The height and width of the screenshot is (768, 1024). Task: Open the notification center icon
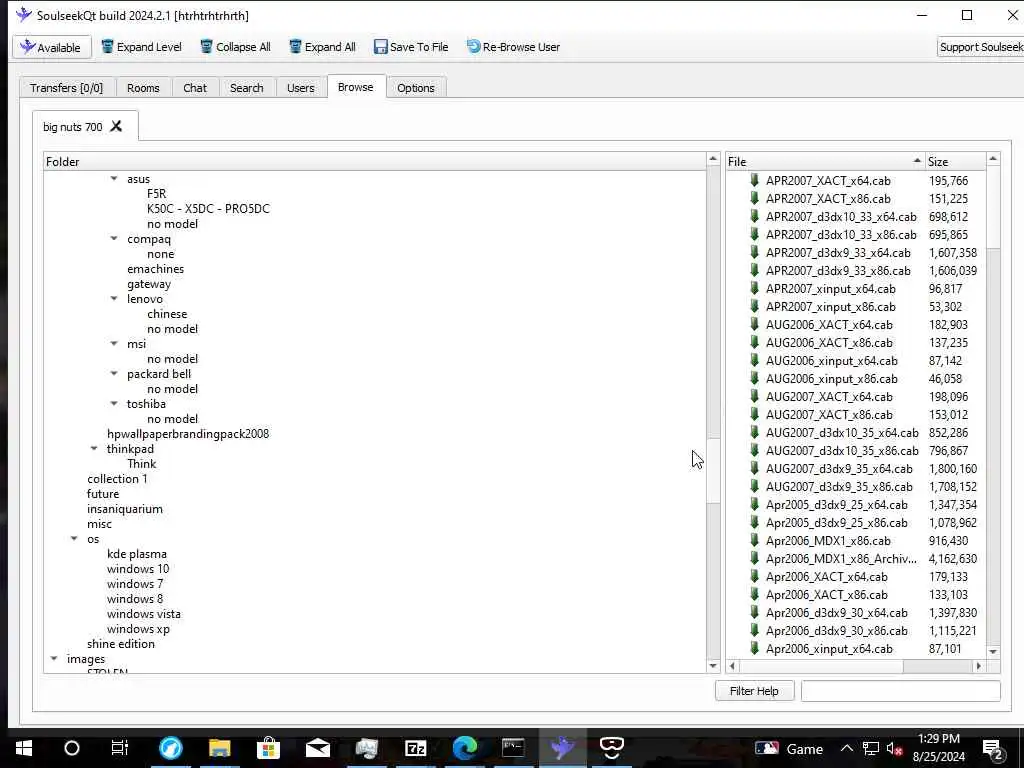click(993, 749)
